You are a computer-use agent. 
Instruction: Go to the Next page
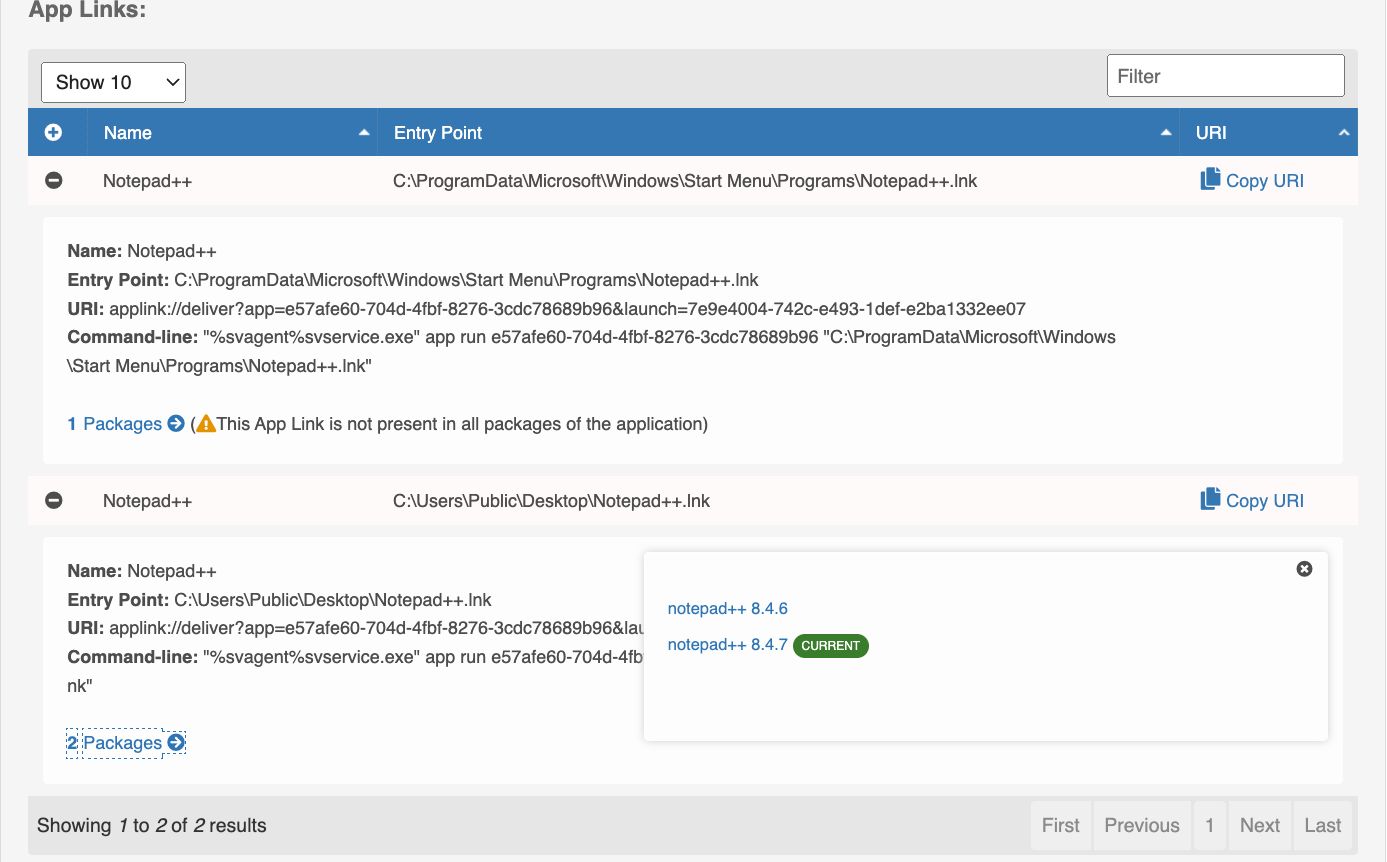pyautogui.click(x=1260, y=825)
